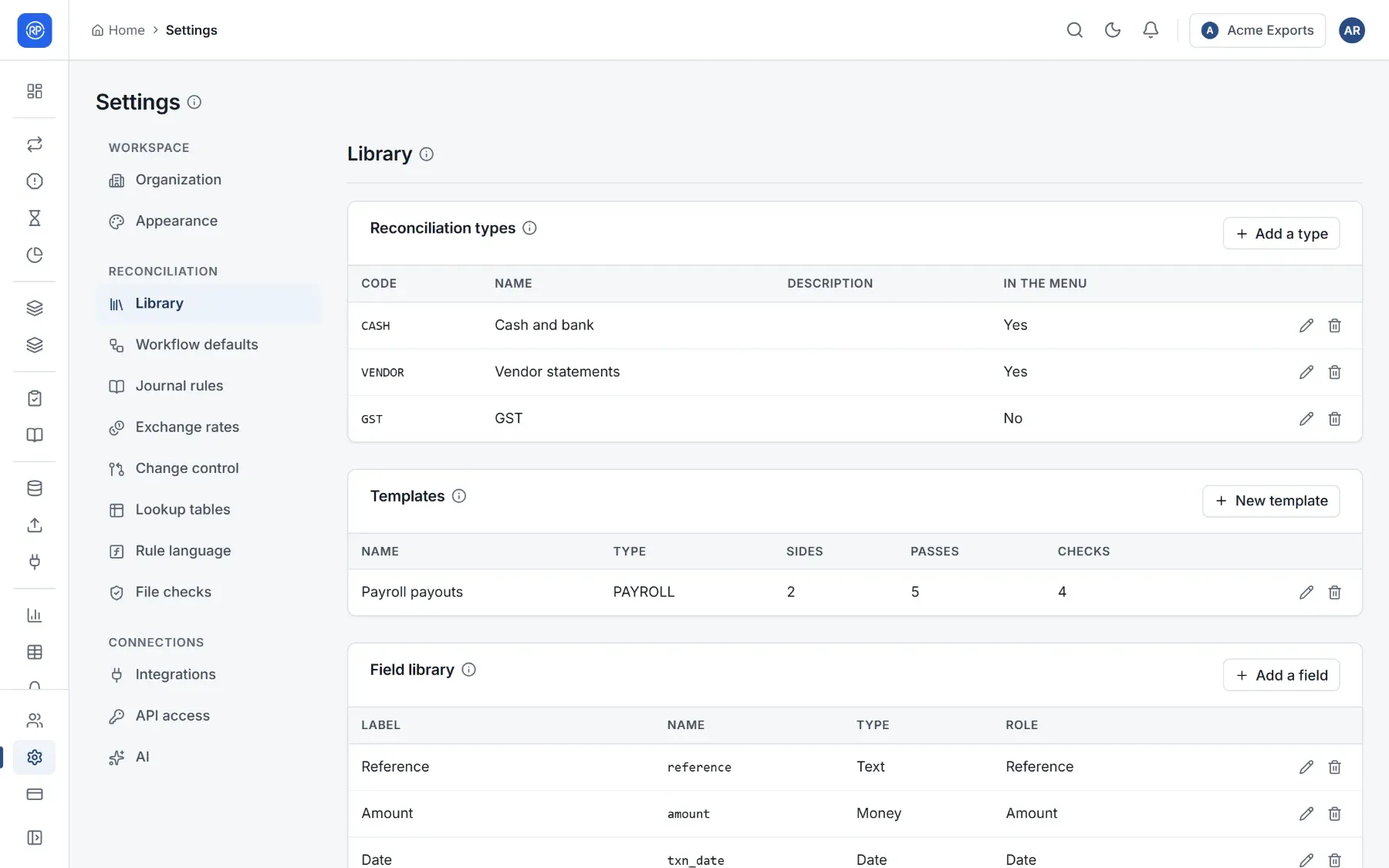Viewport: 1389px width, 868px height.
Task: Open AR user avatar menu
Action: point(1351,30)
